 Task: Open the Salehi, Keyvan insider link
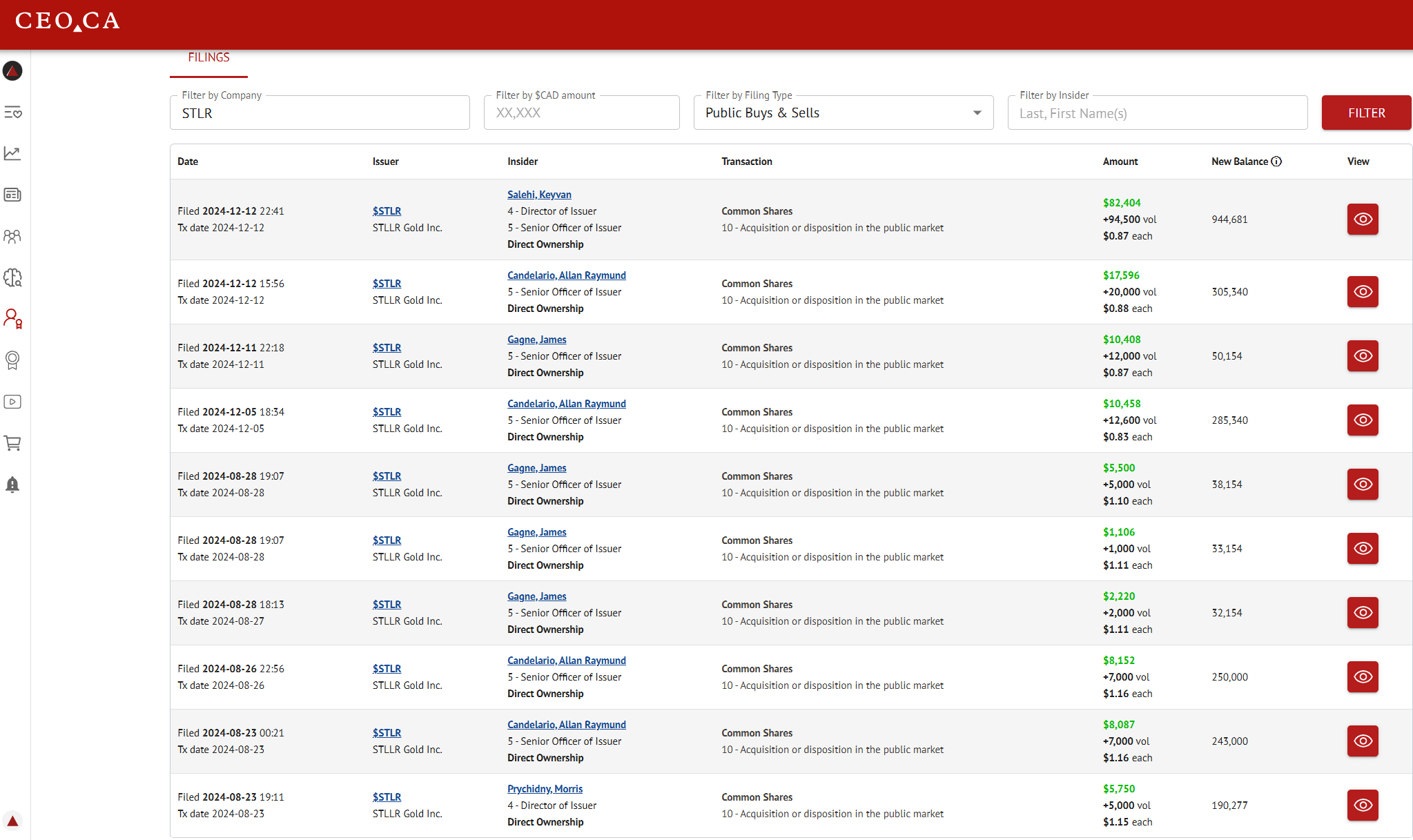click(x=539, y=195)
